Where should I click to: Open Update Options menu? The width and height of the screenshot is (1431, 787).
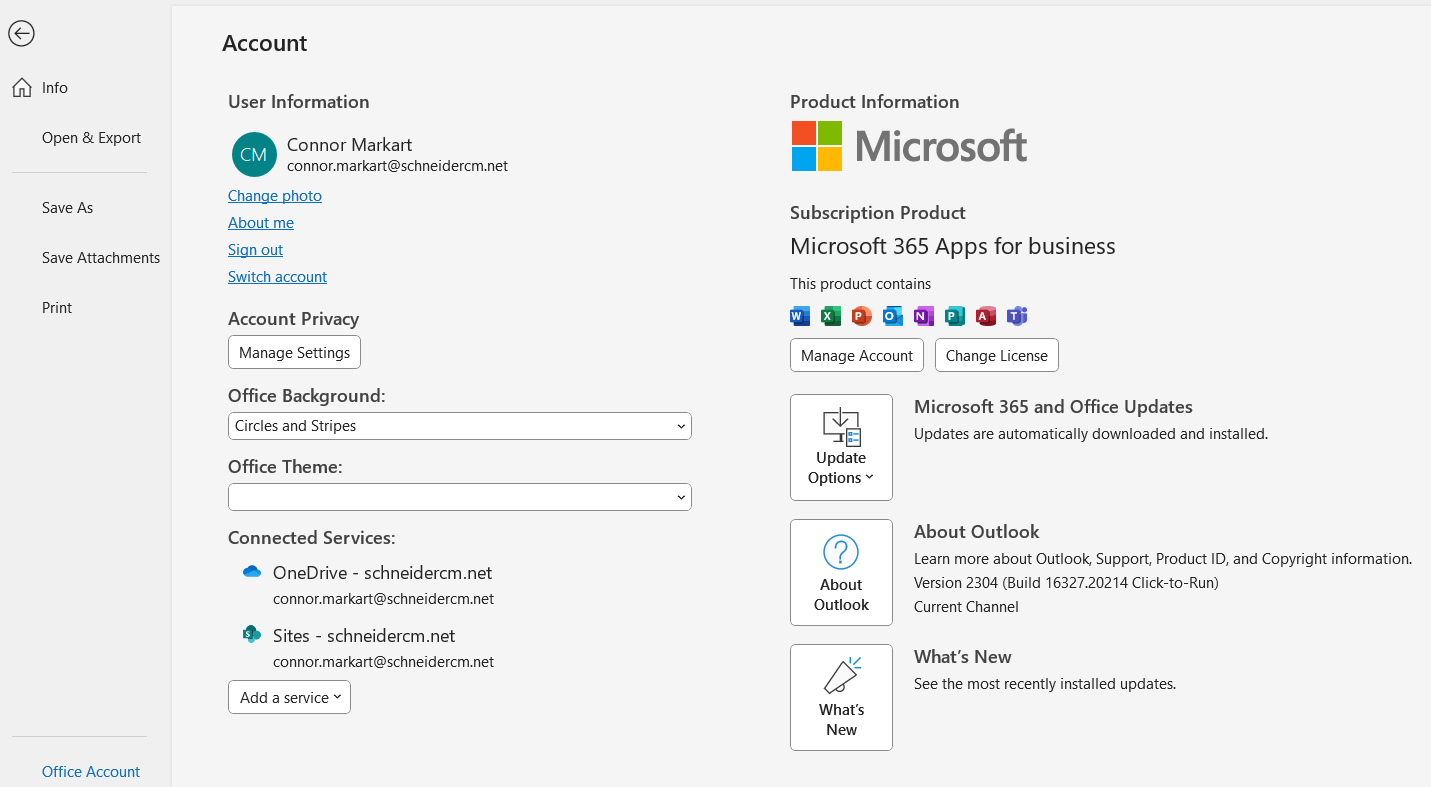[841, 447]
